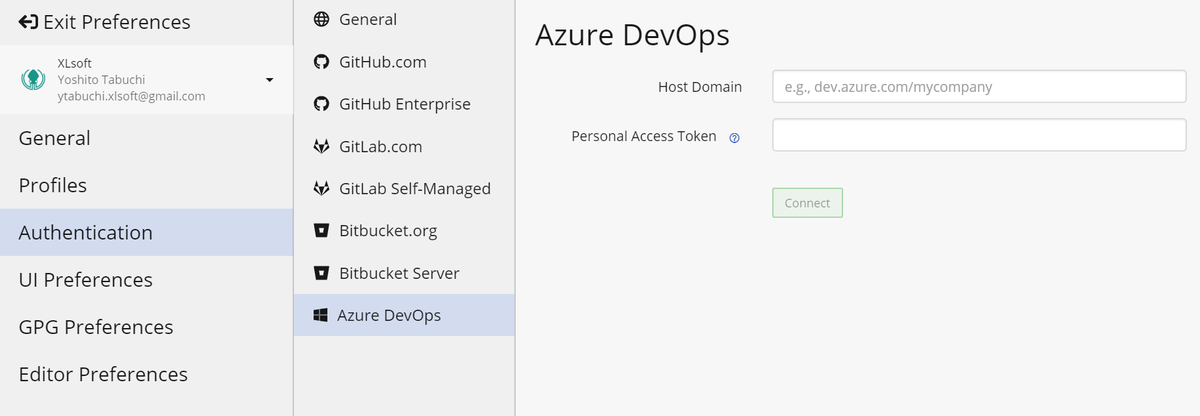This screenshot has width=1200, height=416.
Task: Click into the Personal Access Token field
Action: [979, 135]
